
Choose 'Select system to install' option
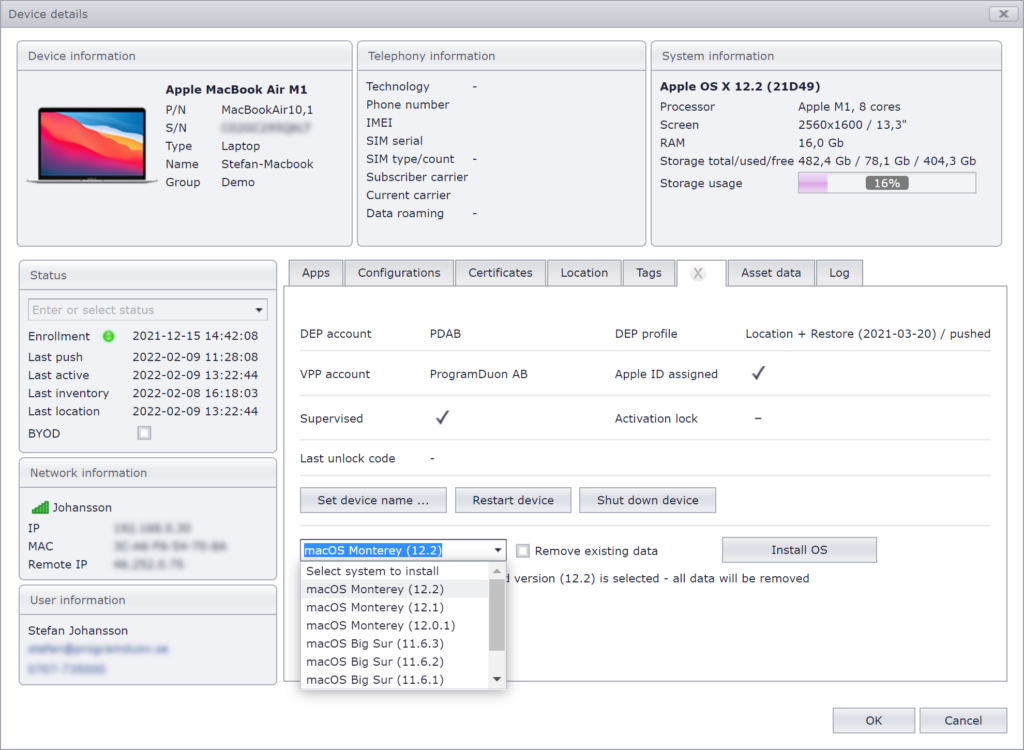tap(394, 571)
